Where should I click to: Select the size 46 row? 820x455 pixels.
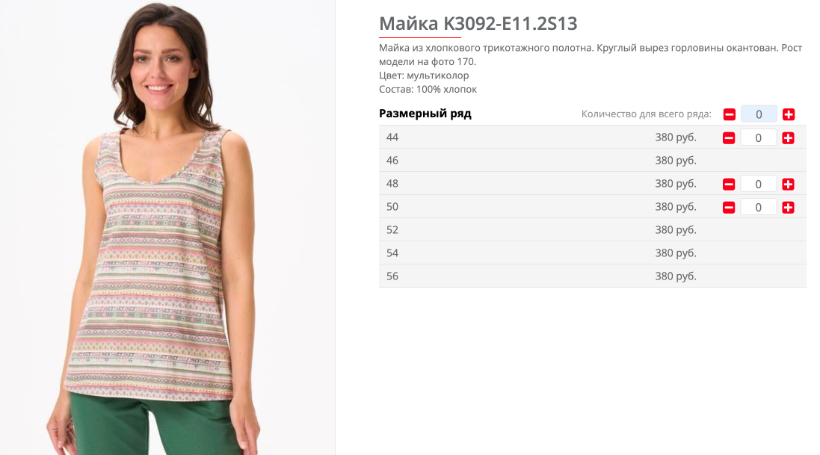(x=593, y=161)
